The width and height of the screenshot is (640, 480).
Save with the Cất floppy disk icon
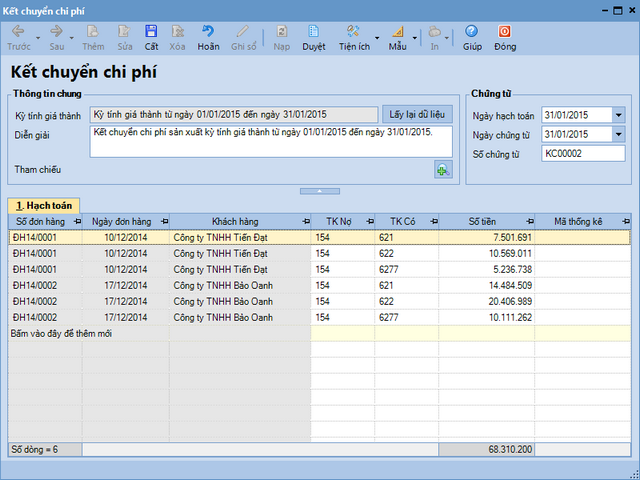(151, 31)
